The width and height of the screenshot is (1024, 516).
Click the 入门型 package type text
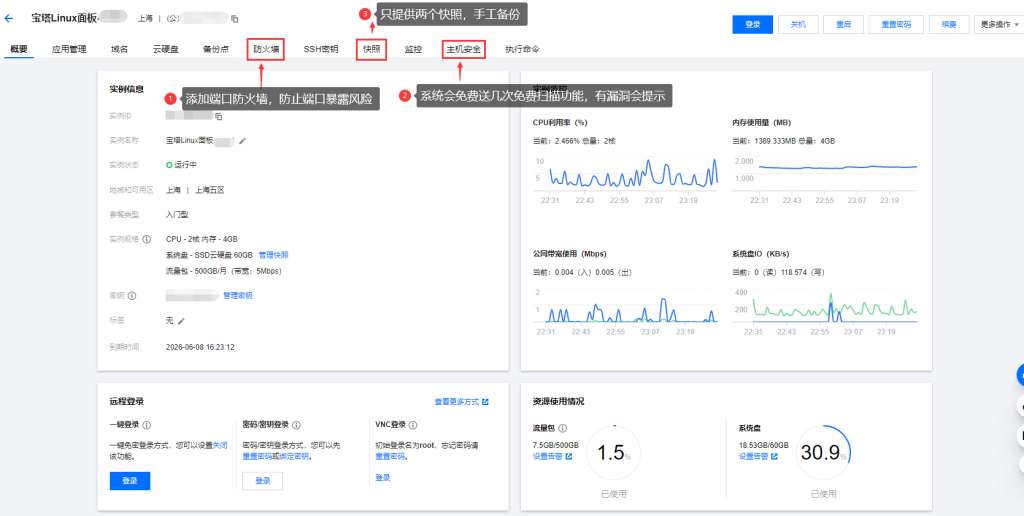click(x=177, y=214)
